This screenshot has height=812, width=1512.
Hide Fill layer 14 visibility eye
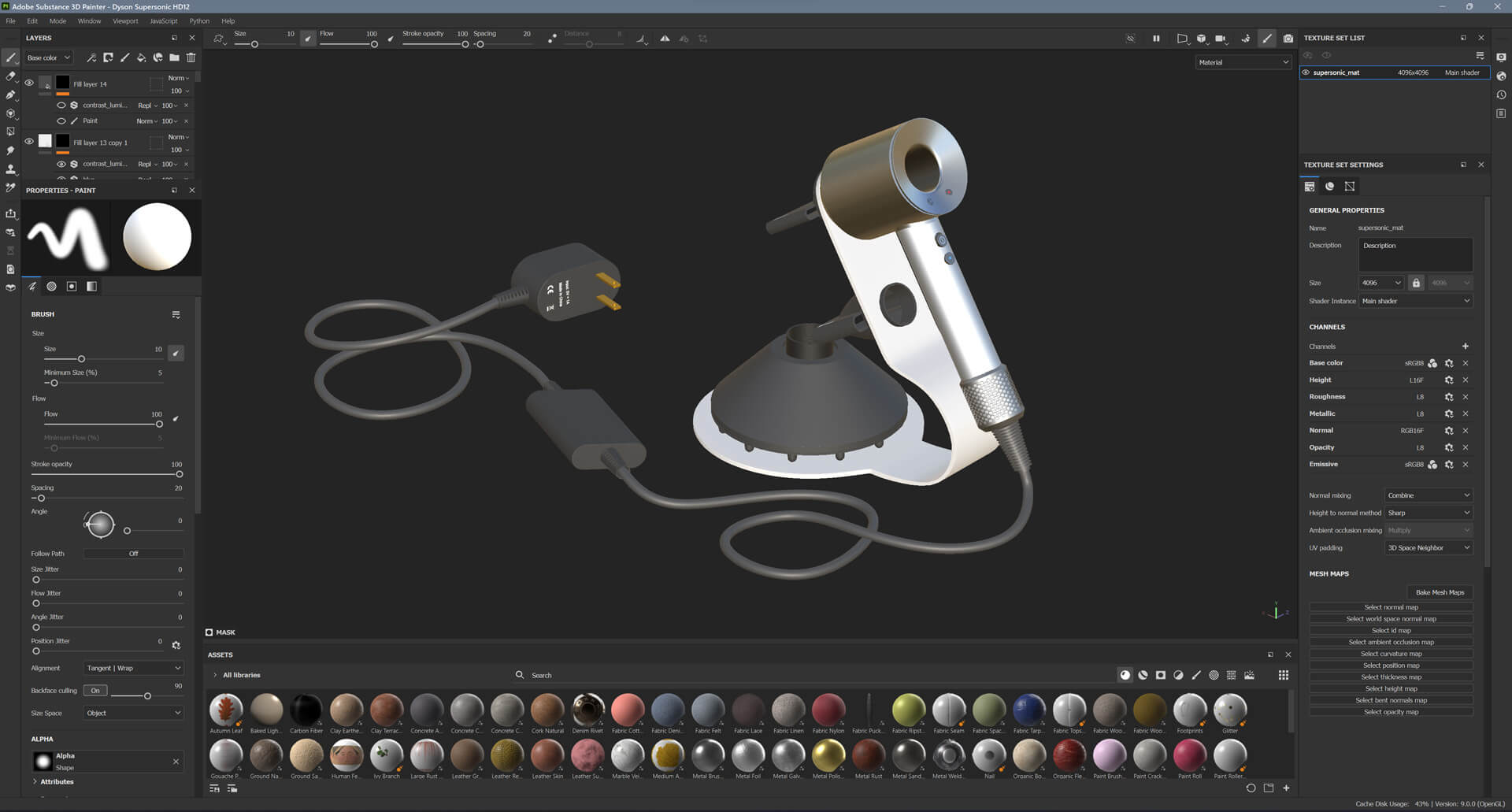point(29,83)
